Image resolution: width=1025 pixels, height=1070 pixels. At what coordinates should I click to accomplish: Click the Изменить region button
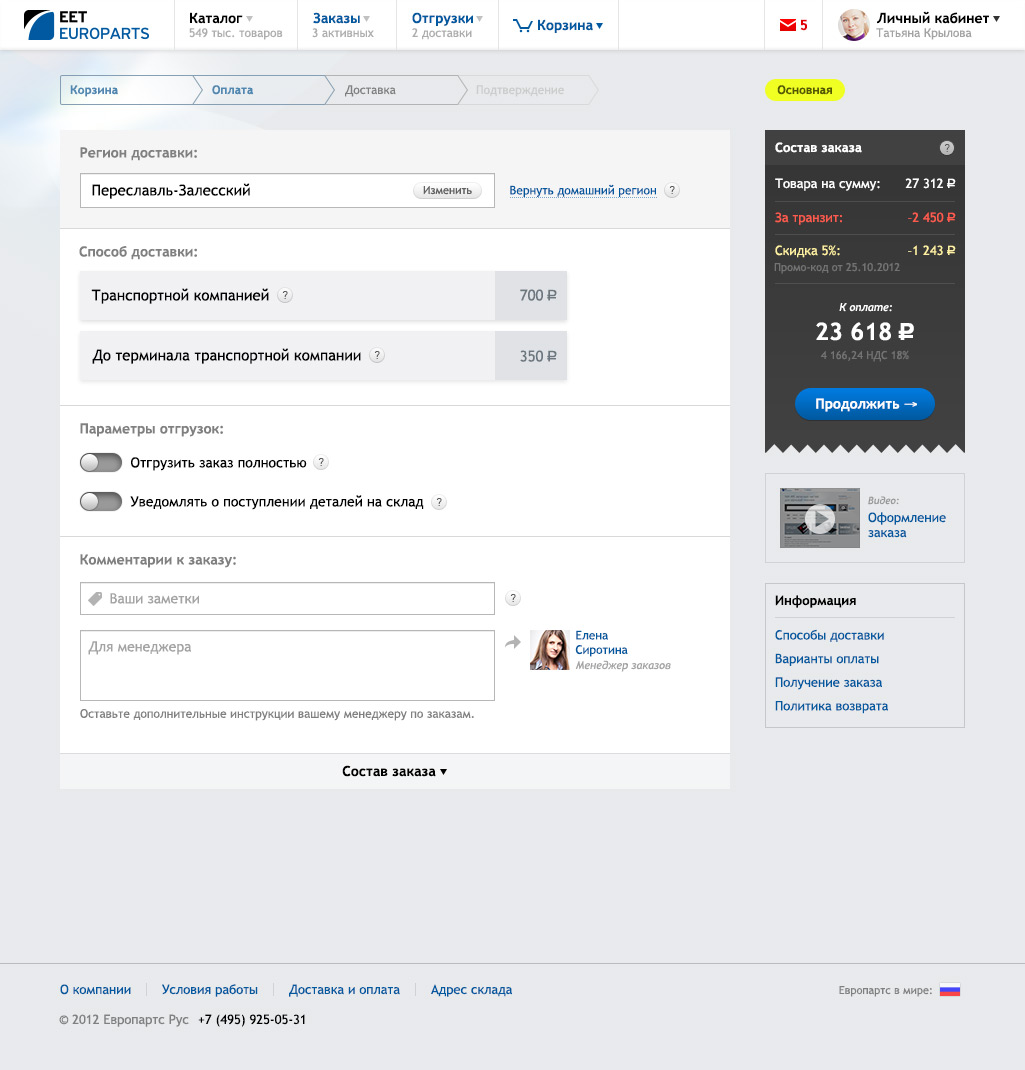(x=446, y=190)
